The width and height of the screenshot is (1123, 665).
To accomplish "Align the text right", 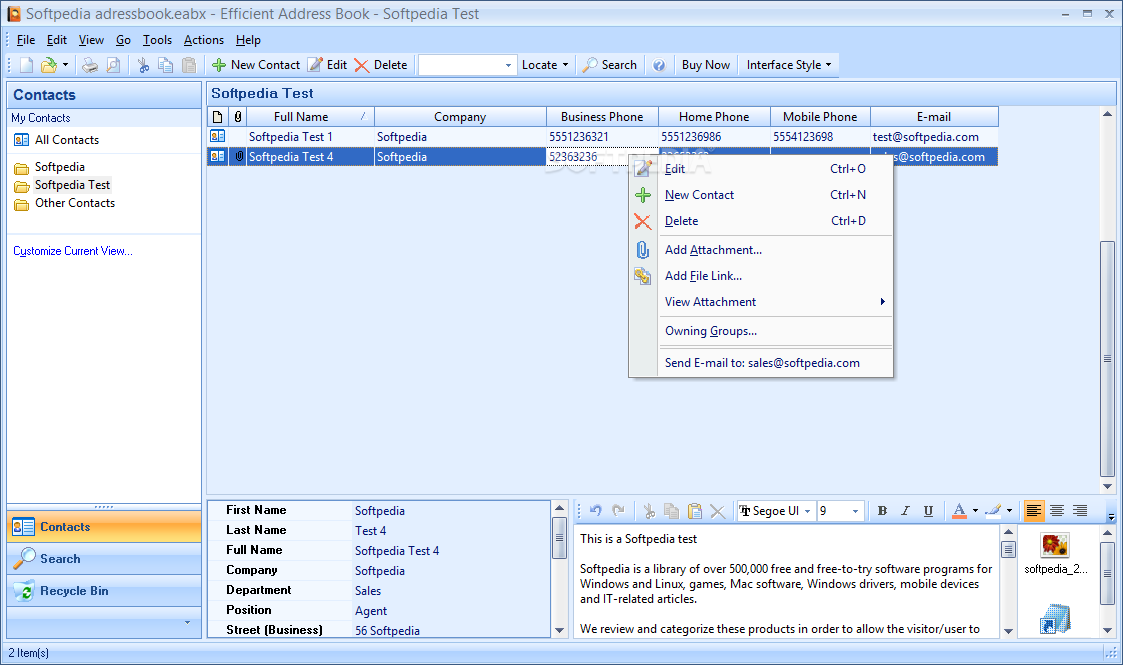I will (x=1080, y=510).
